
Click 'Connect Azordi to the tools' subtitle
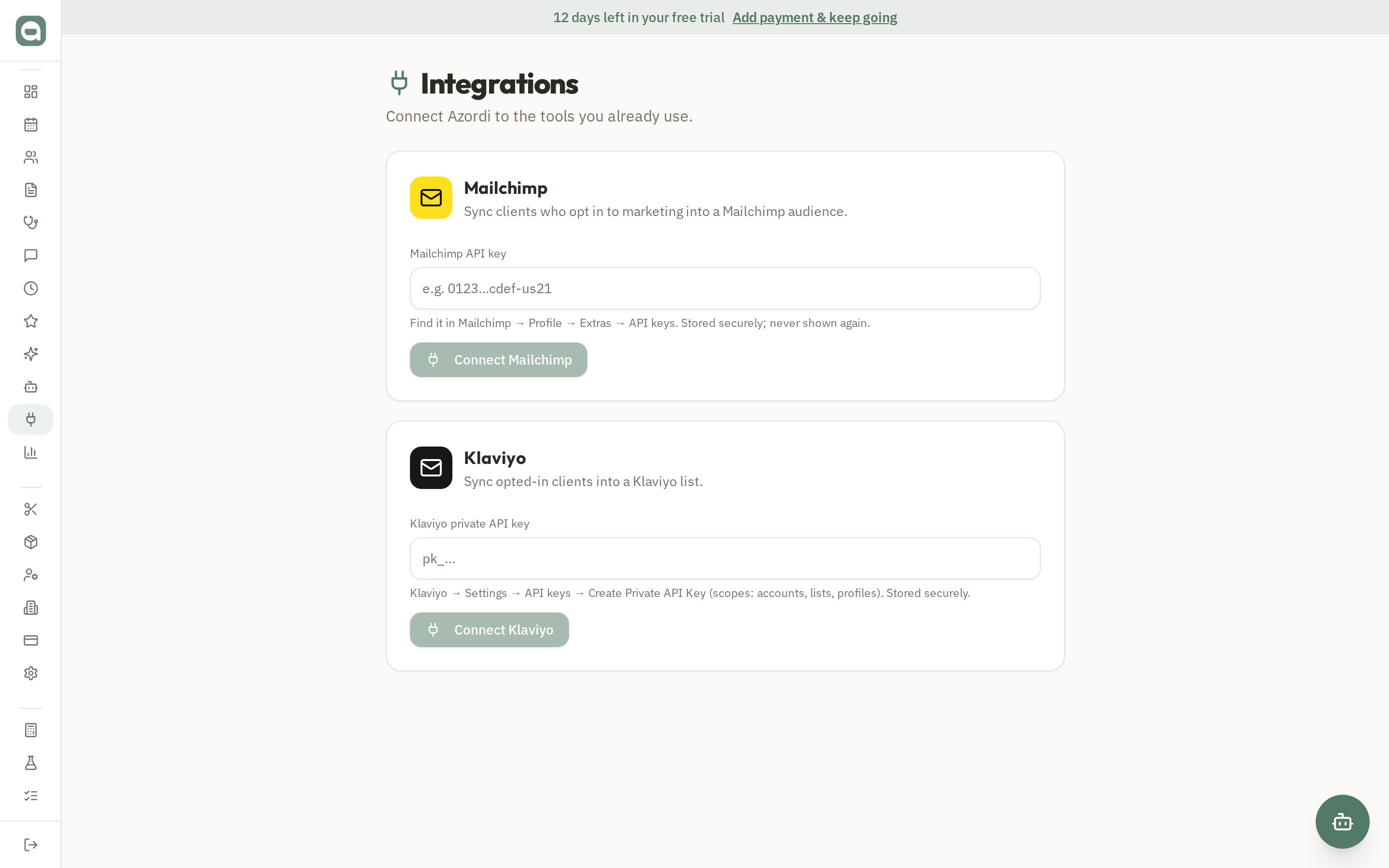tap(539, 117)
